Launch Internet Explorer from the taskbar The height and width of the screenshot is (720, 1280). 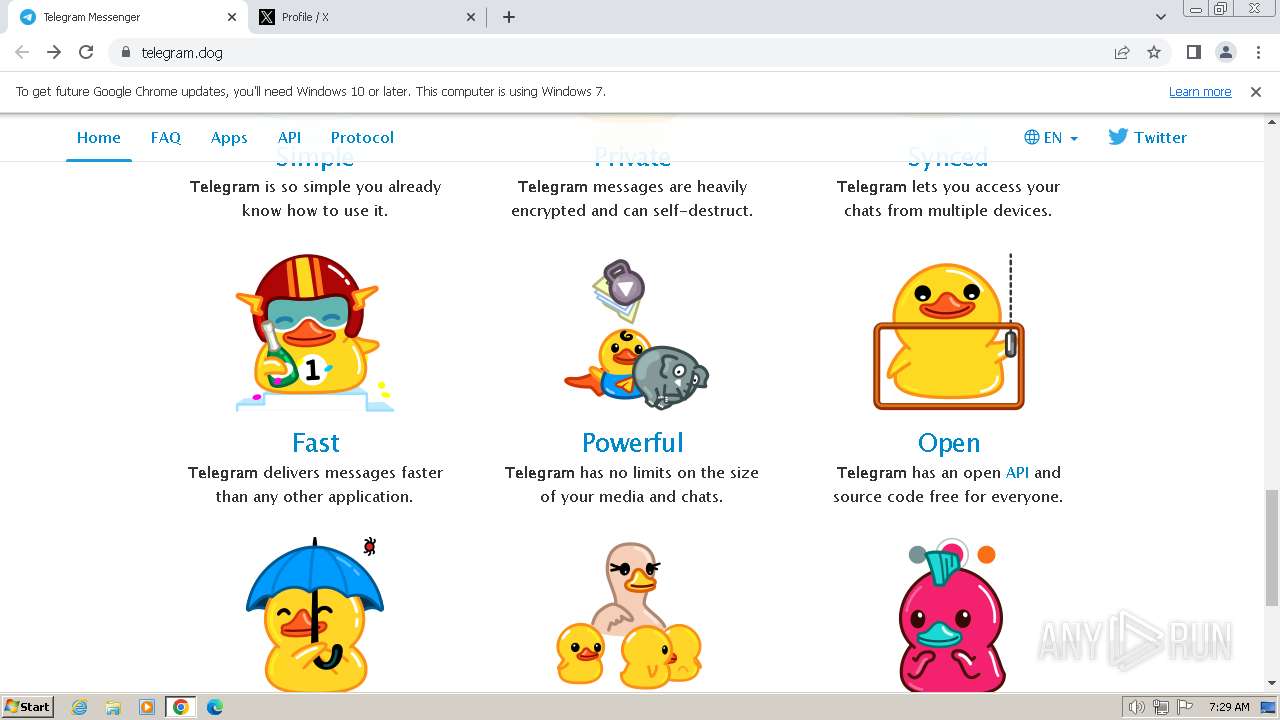[80, 707]
